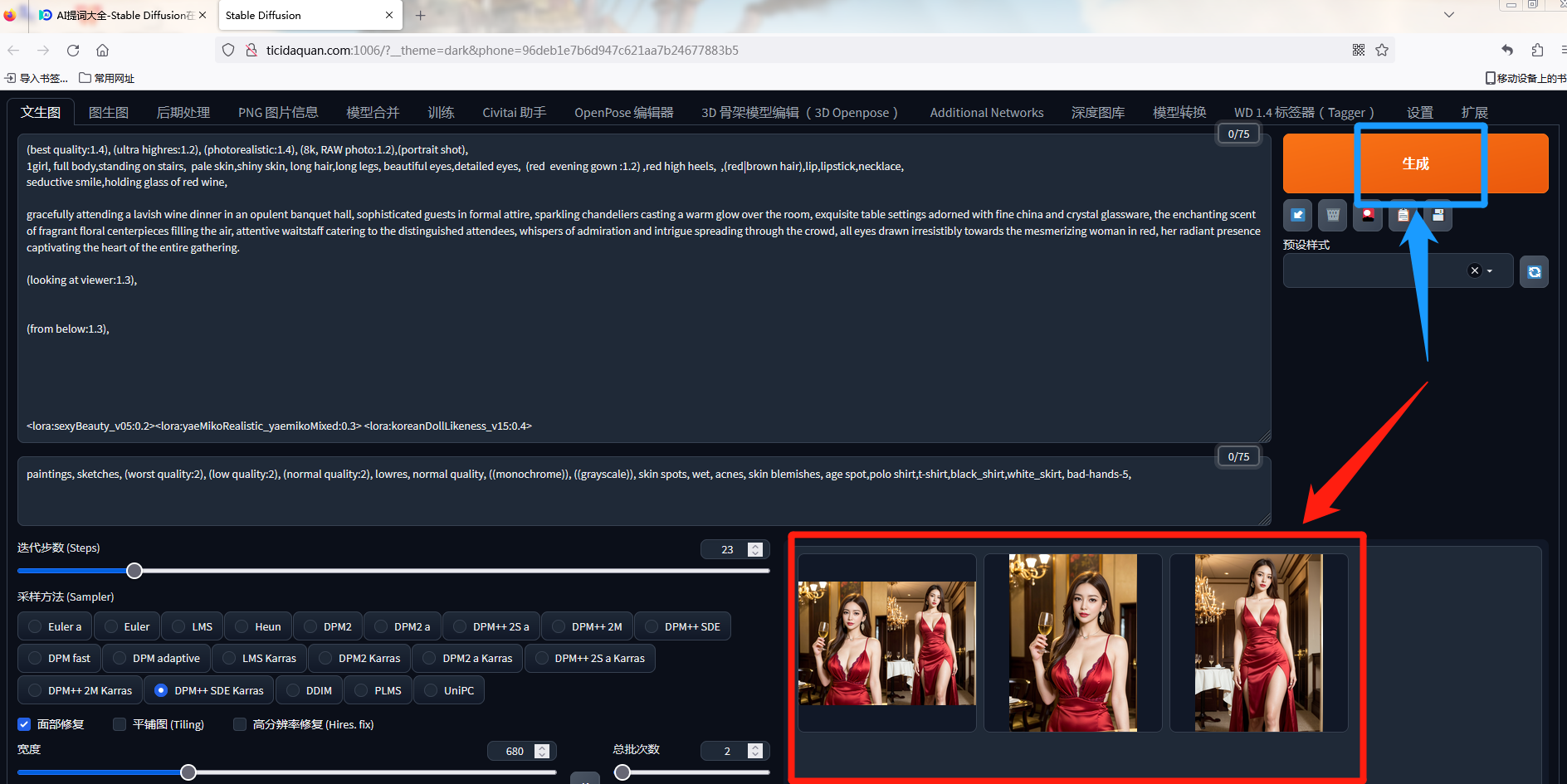Open the third generated image thumbnail
This screenshot has height=784, width=1567.
pyautogui.click(x=1258, y=643)
